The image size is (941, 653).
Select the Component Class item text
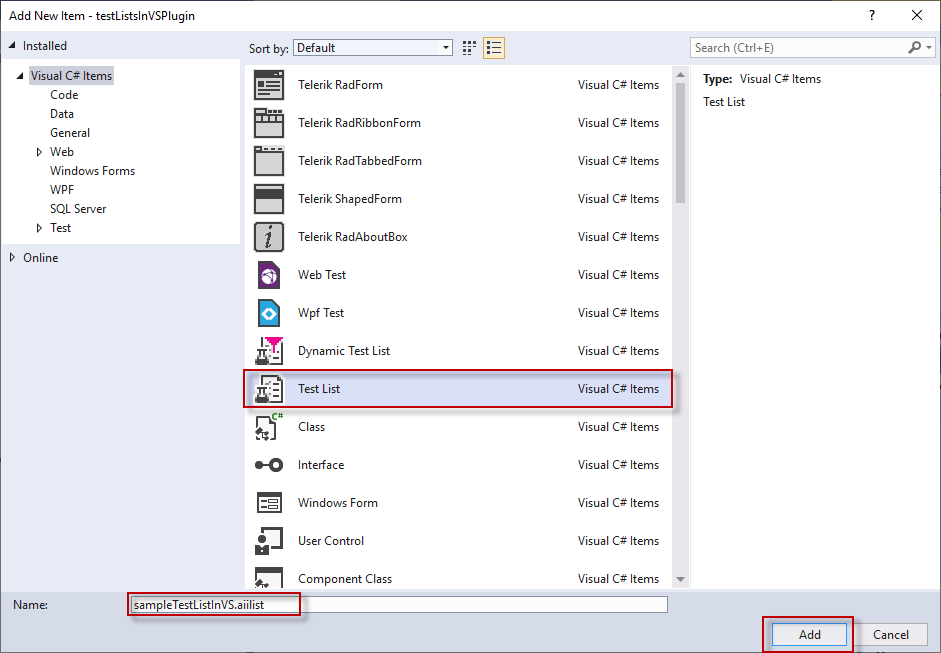345,579
